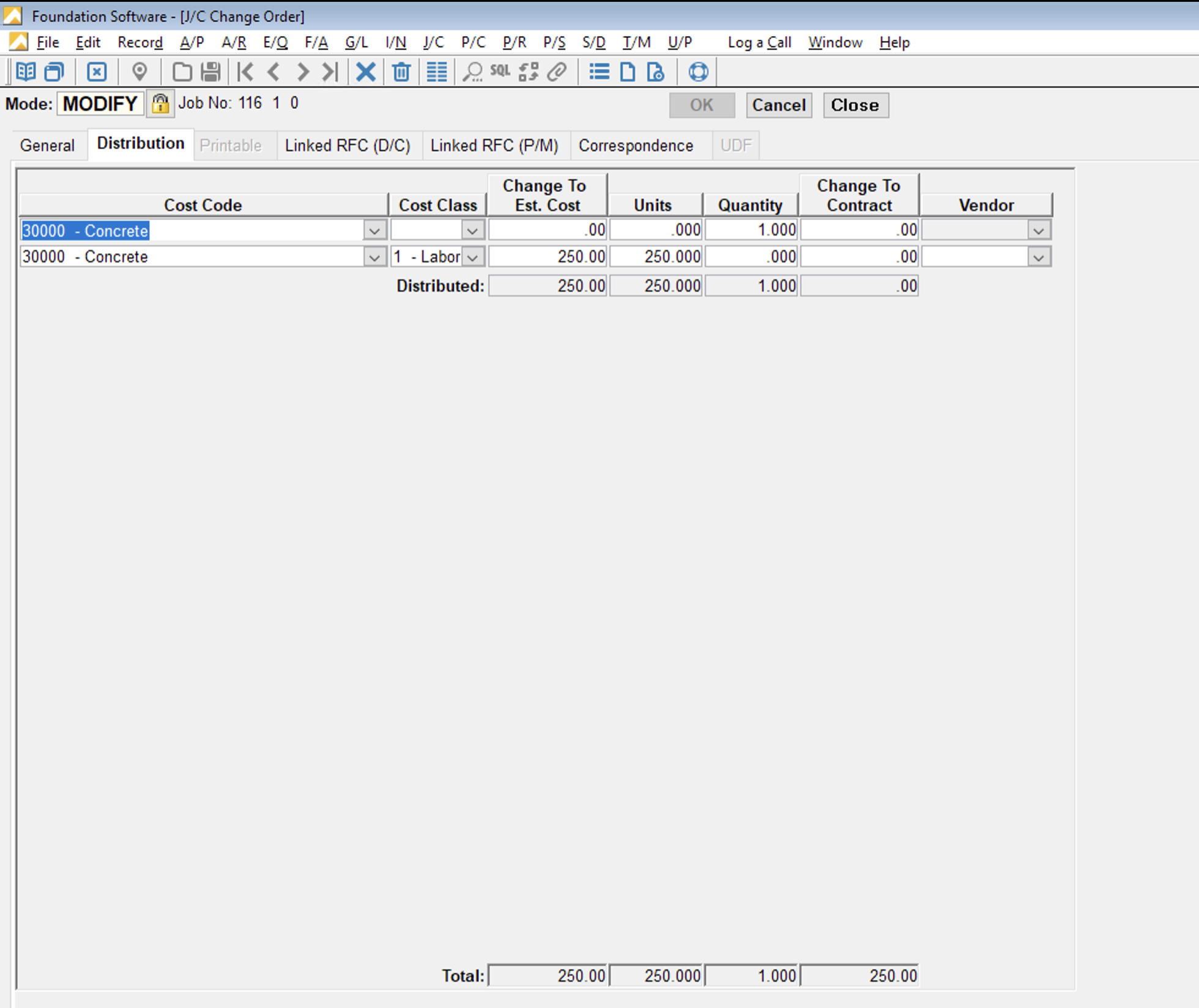Open the Window menu

835,42
